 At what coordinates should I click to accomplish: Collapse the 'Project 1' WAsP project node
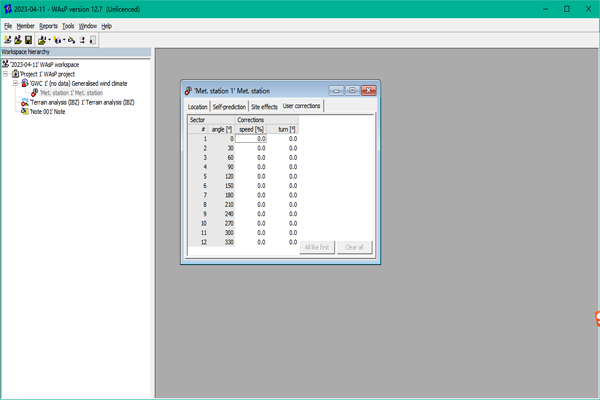pos(6,73)
